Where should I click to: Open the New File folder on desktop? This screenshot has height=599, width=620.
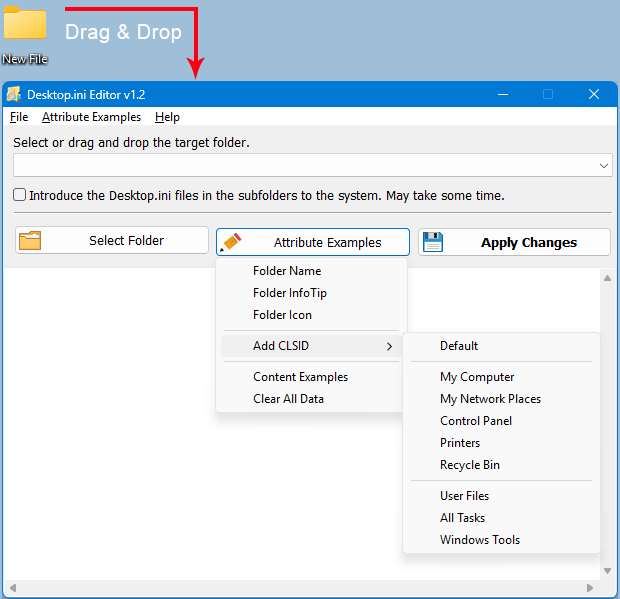[25, 27]
